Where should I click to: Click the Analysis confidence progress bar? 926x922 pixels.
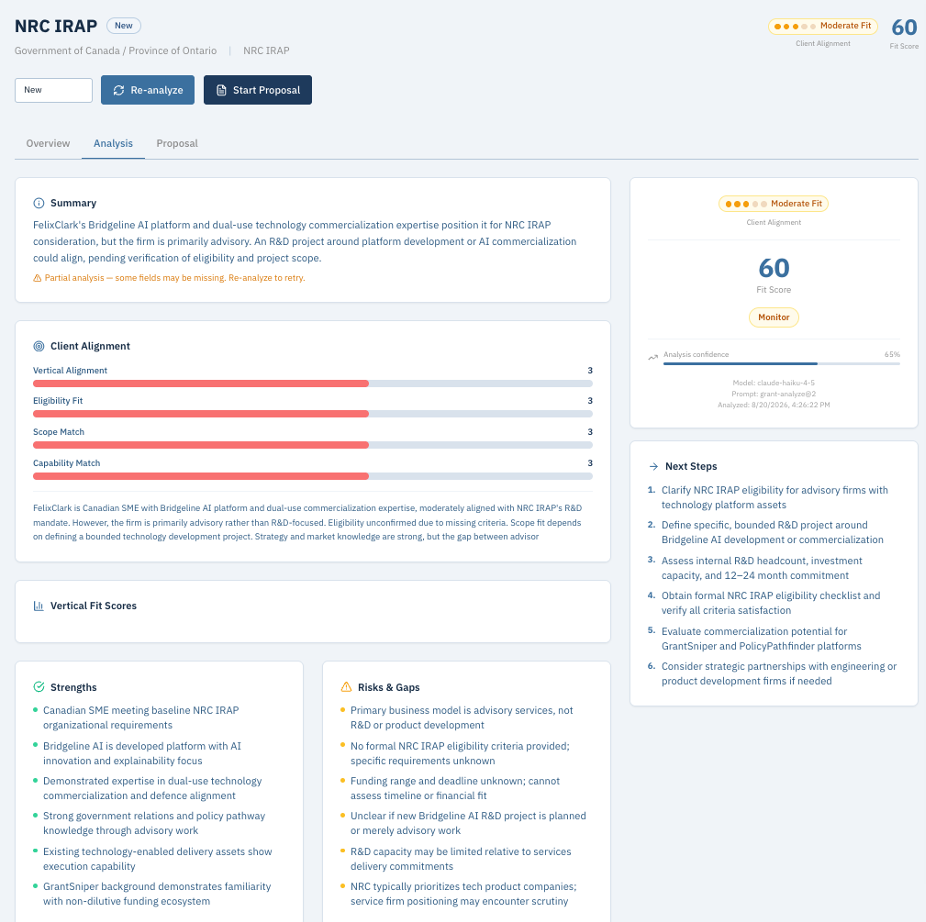[x=781, y=364]
